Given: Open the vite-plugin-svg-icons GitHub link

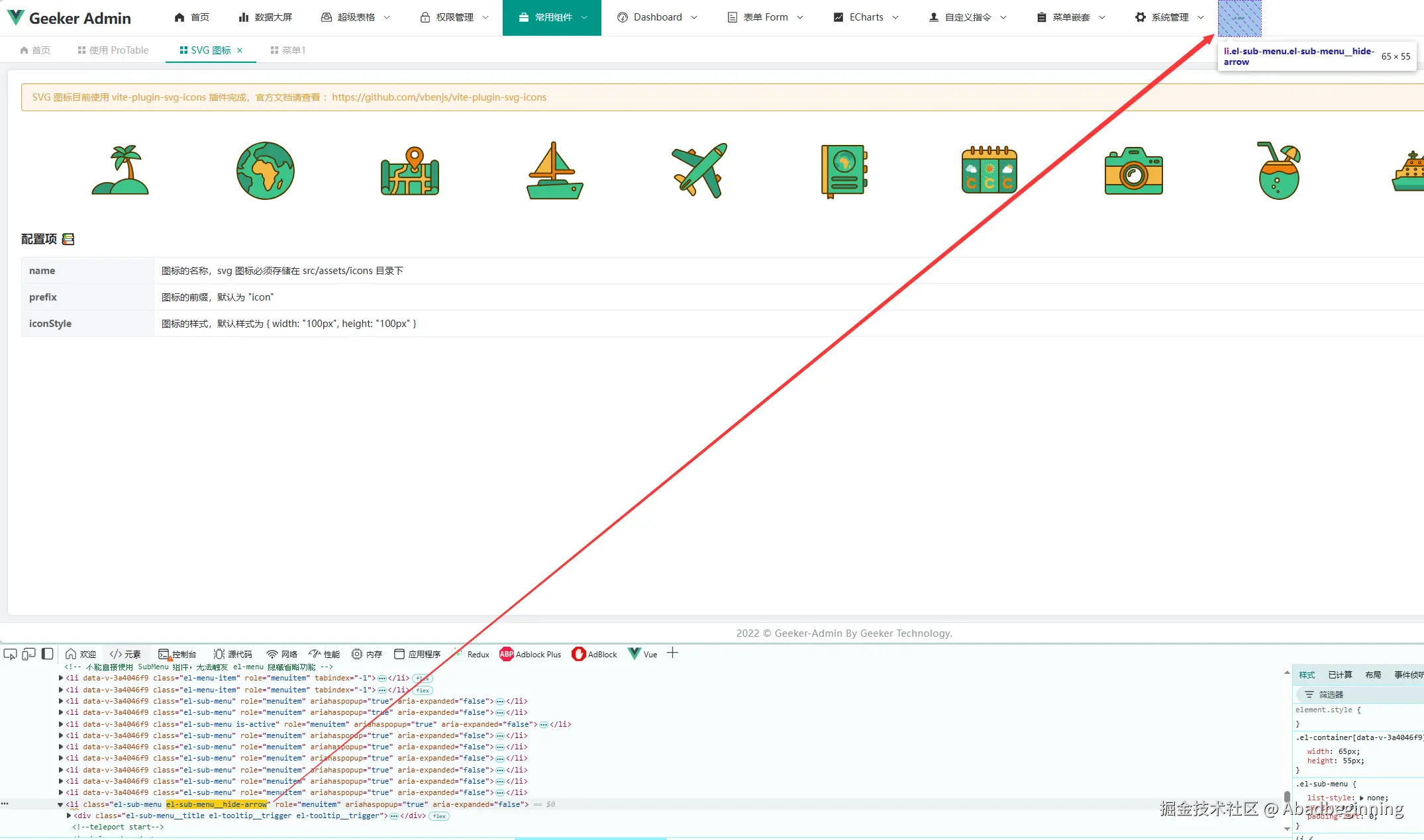Looking at the screenshot, I should pyautogui.click(x=439, y=97).
